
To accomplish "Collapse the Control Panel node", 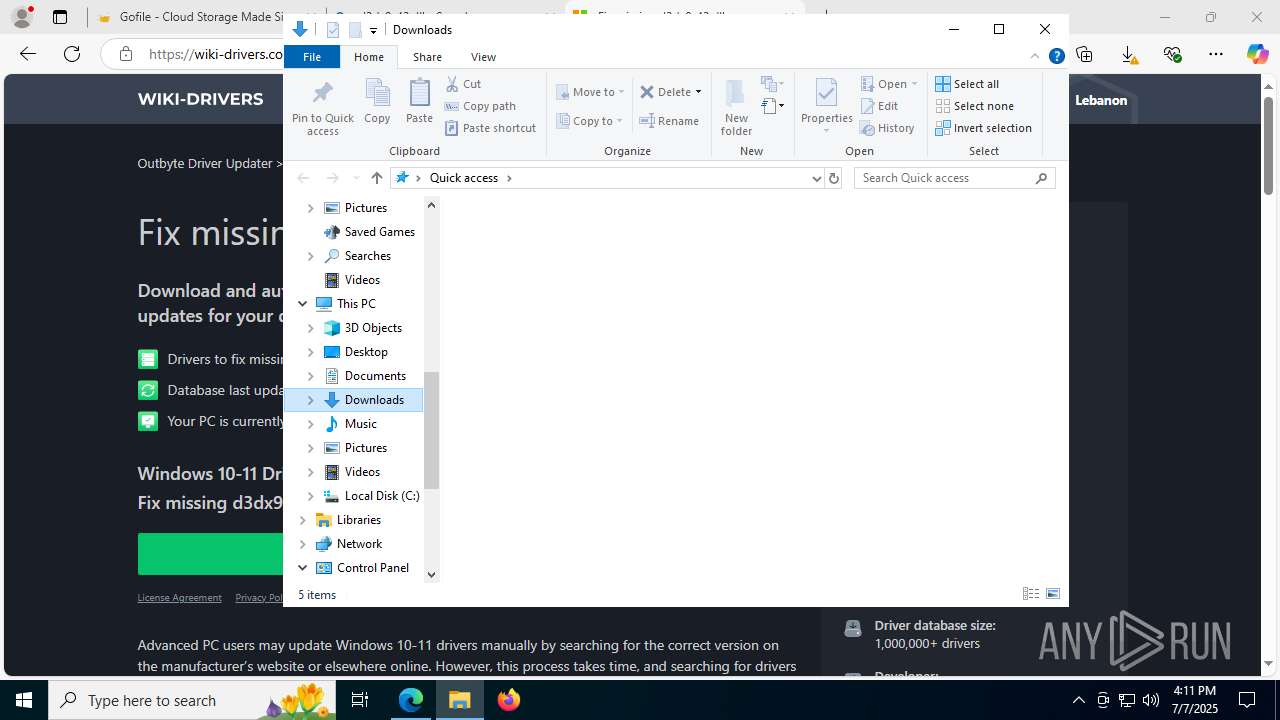I will 303,568.
